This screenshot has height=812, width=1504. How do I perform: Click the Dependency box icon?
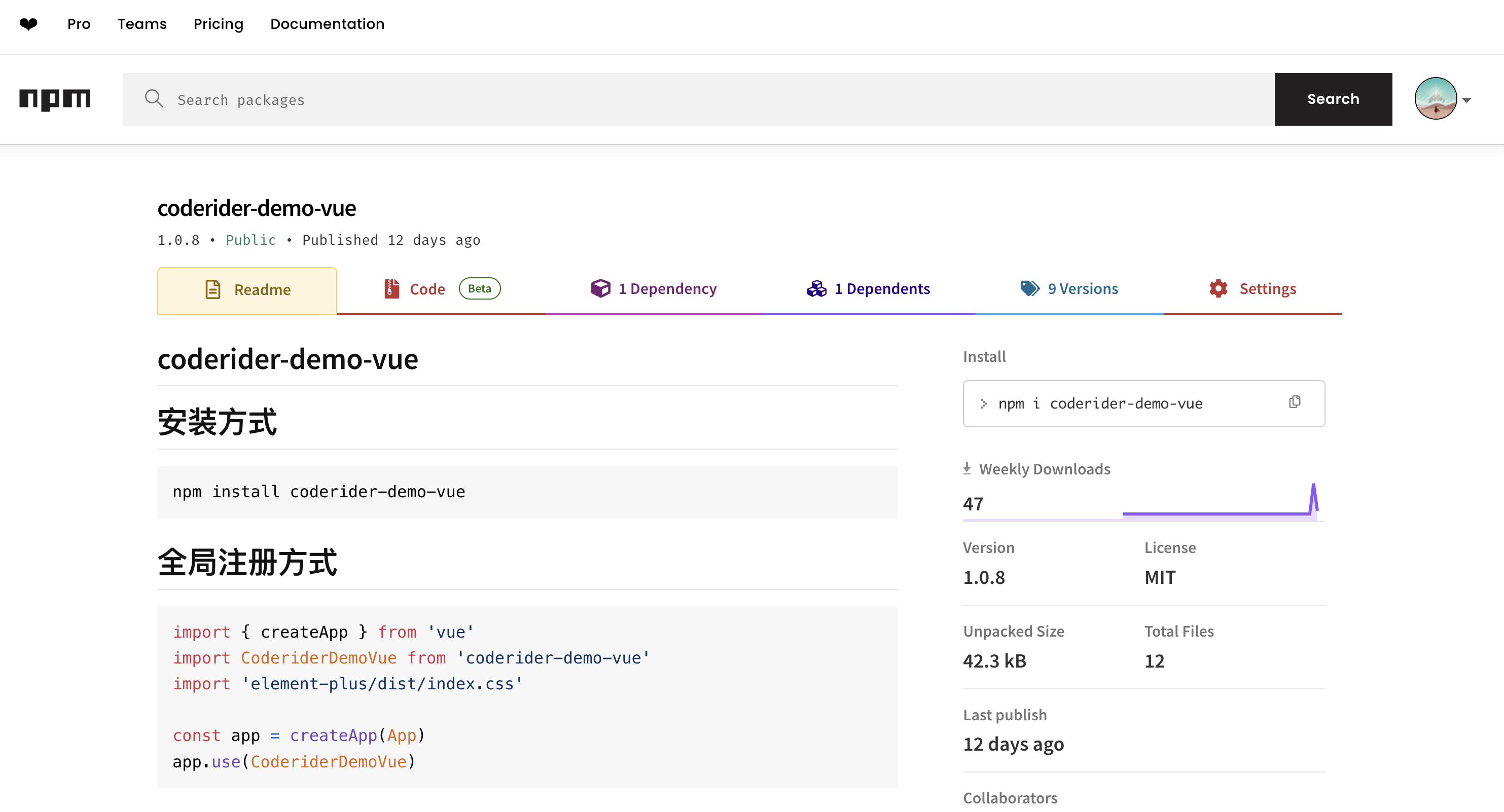tap(600, 288)
